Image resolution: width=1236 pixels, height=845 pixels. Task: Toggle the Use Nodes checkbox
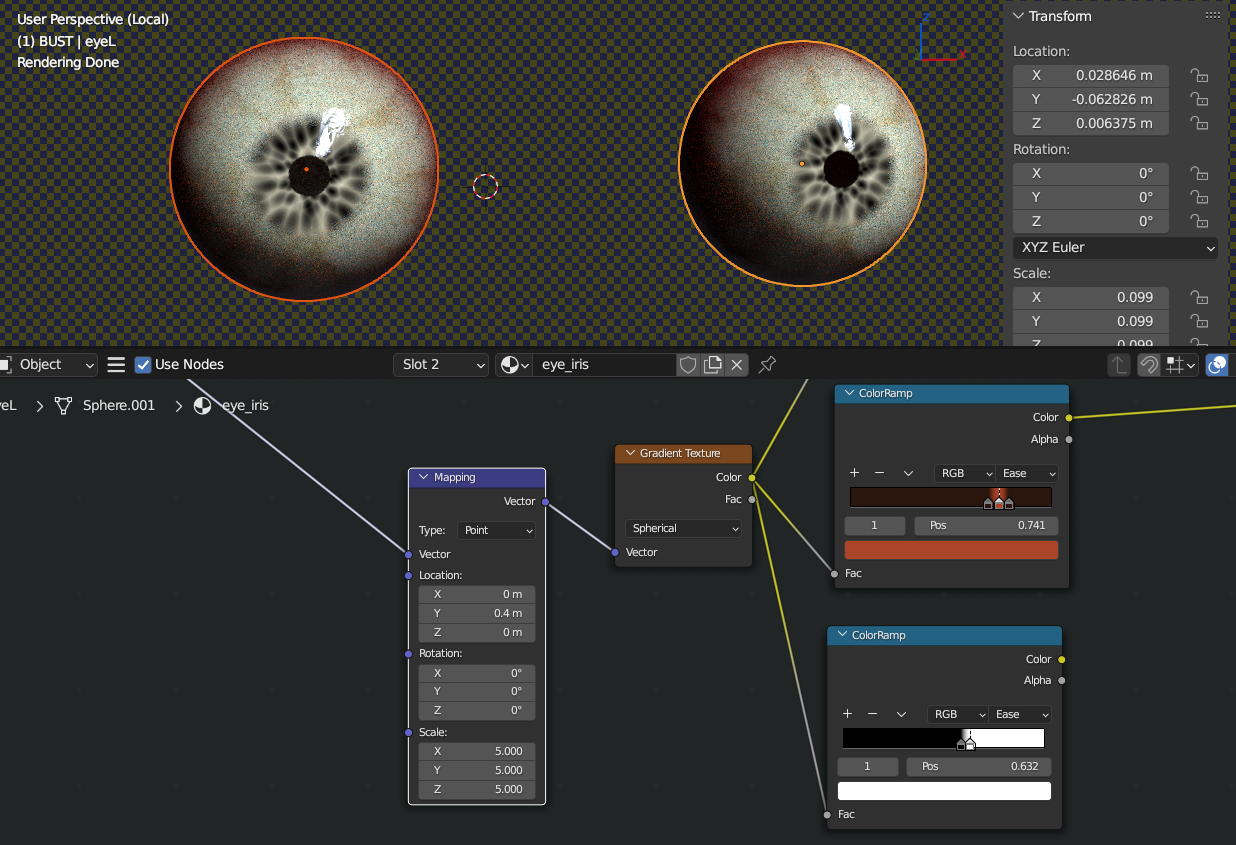143,365
